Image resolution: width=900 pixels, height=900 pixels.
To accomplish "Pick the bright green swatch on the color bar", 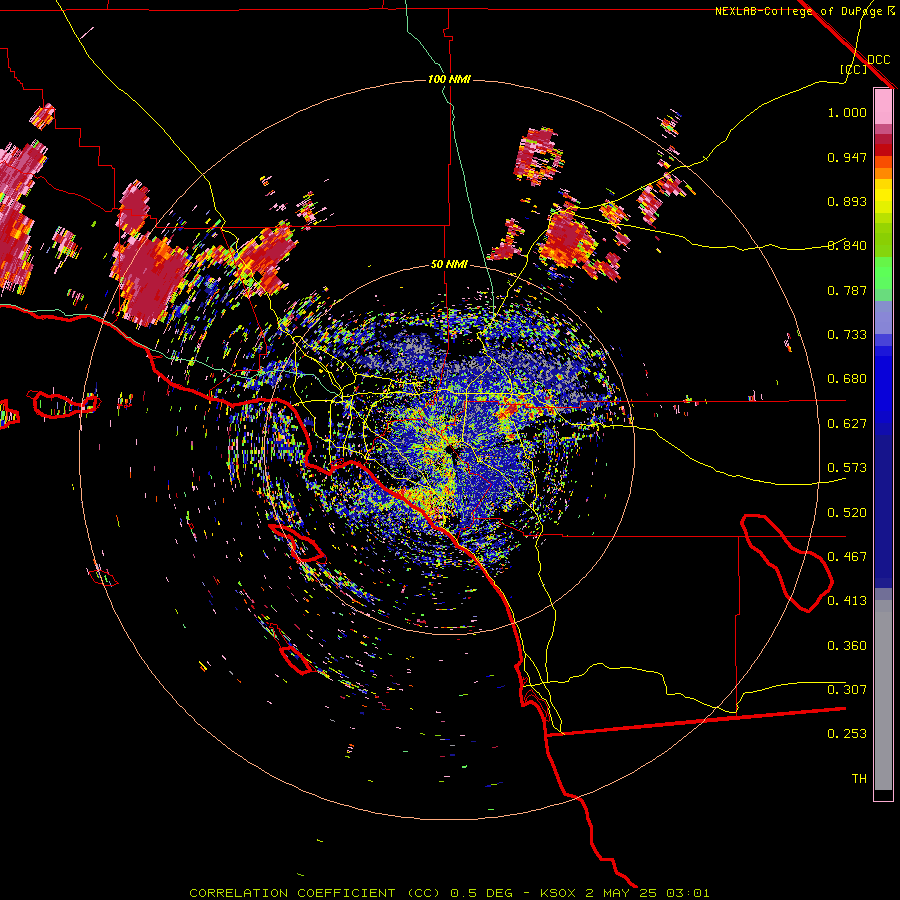I will 883,273.
